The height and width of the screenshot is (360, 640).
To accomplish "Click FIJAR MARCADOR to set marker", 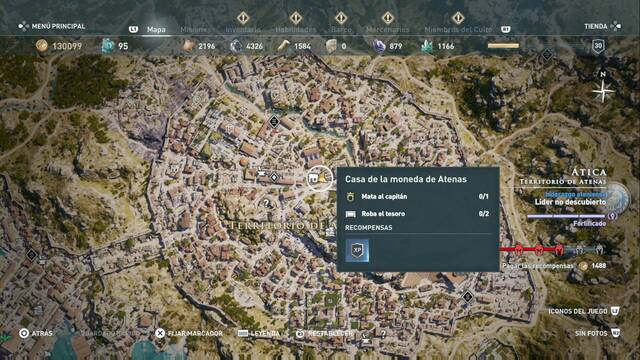I will 189,333.
